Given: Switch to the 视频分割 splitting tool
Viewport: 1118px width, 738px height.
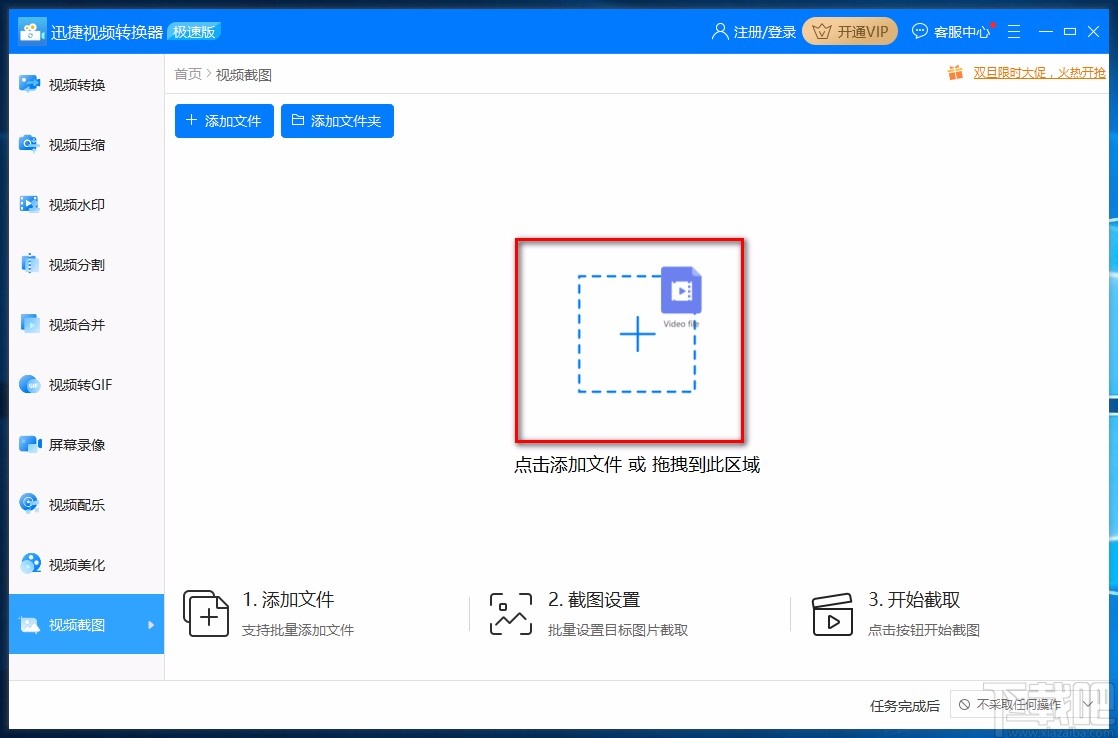Looking at the screenshot, I should 70,264.
